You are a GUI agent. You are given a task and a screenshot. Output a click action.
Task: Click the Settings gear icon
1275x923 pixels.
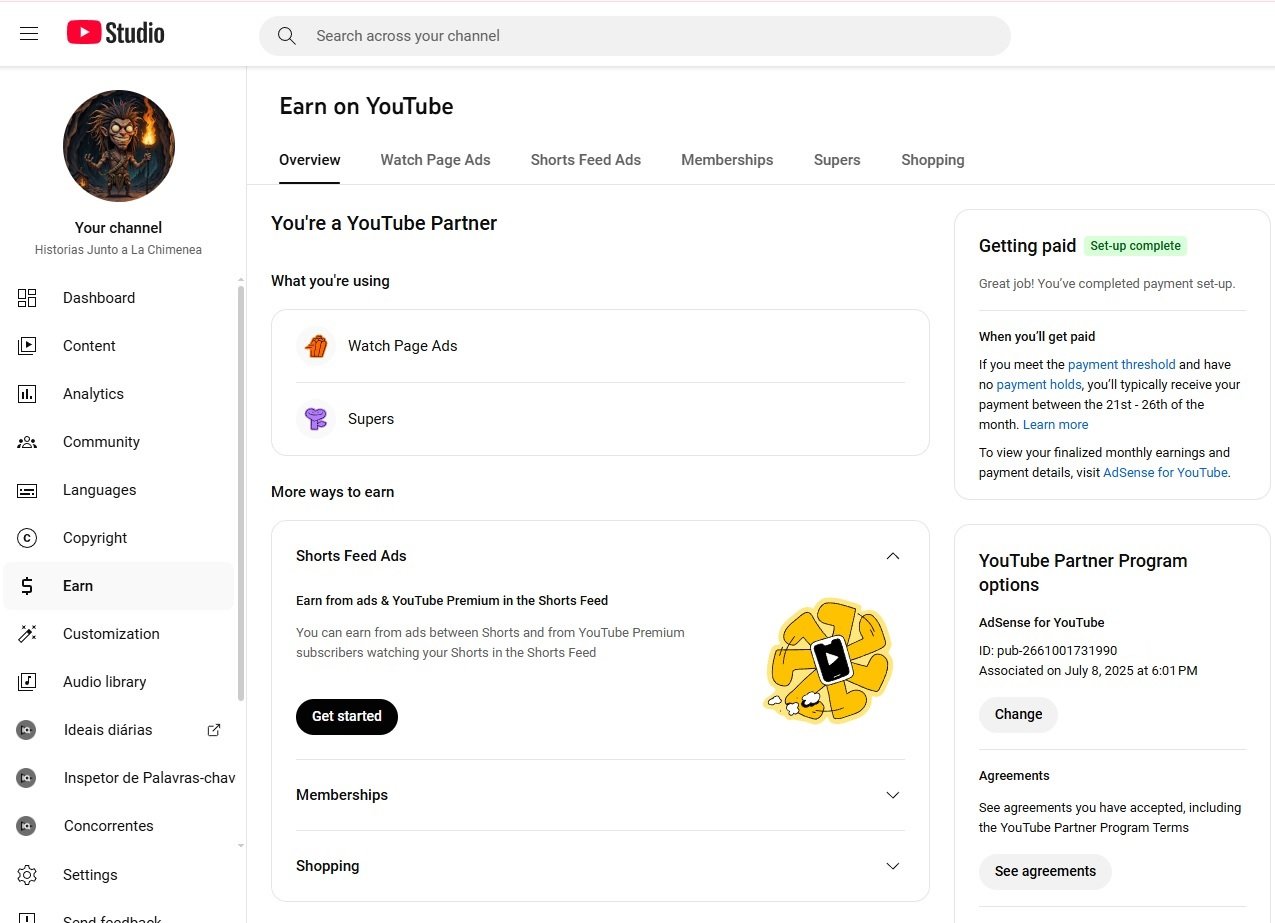point(27,875)
